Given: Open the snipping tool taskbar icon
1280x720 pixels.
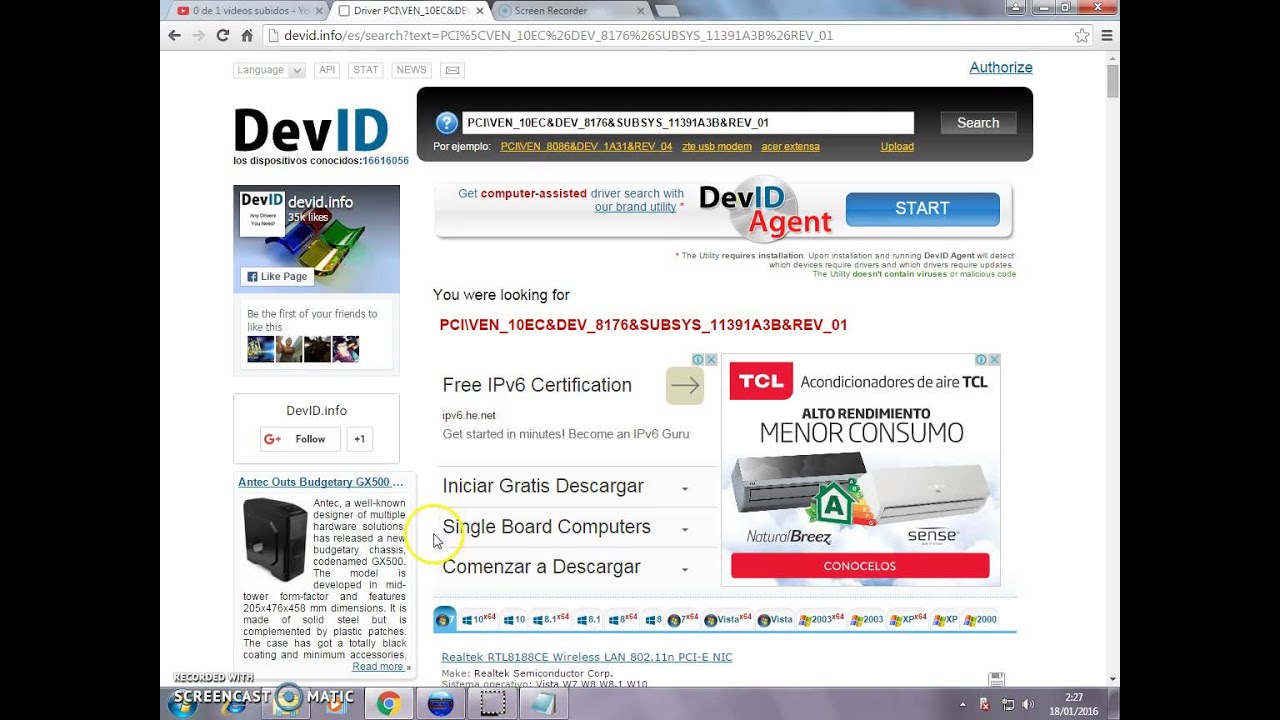Looking at the screenshot, I should click(x=492, y=704).
